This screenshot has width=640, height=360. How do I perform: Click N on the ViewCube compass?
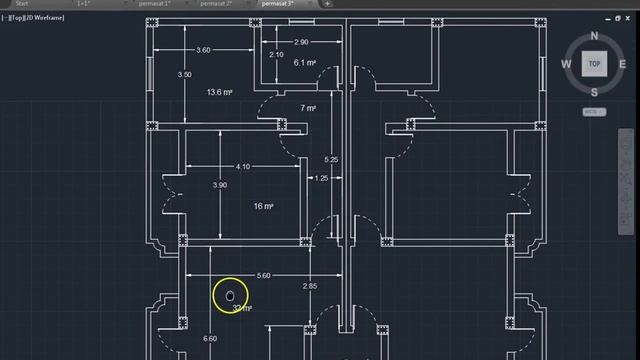(594, 36)
